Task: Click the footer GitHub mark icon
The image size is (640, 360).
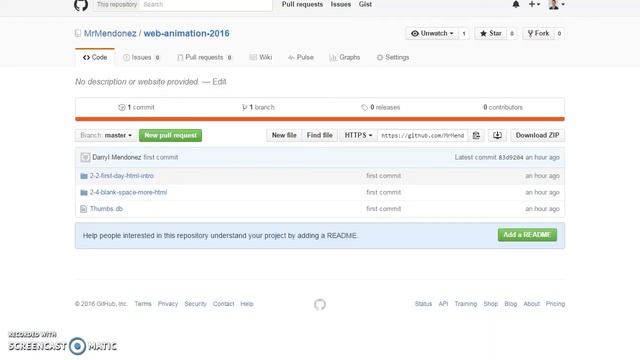Action: click(x=320, y=304)
